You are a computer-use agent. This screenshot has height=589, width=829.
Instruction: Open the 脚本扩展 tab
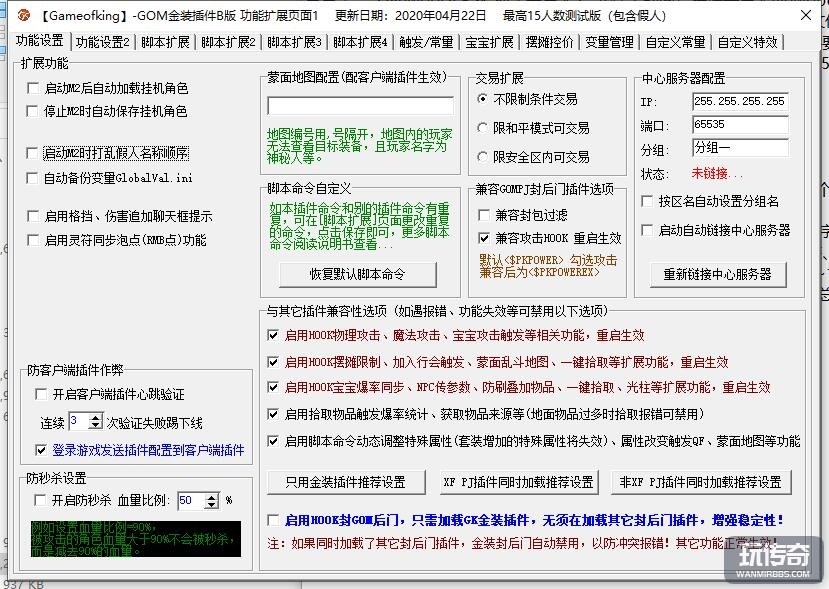(x=165, y=42)
